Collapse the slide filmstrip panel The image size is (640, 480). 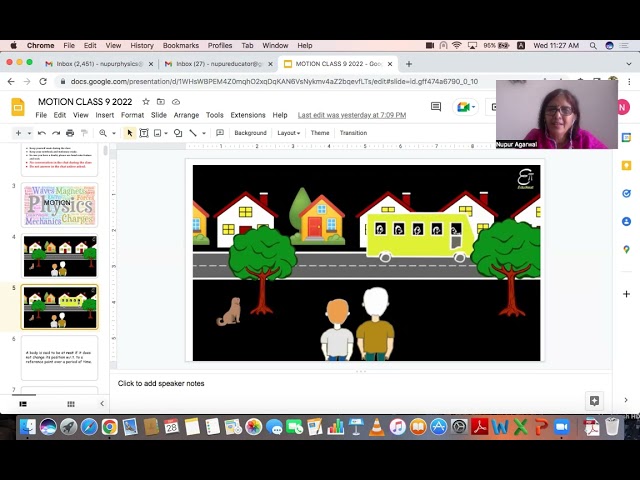(x=102, y=404)
